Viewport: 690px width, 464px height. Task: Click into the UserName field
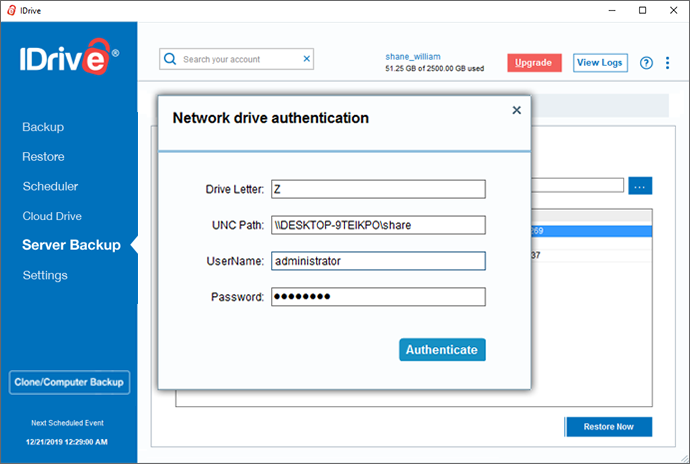pyautogui.click(x=378, y=261)
